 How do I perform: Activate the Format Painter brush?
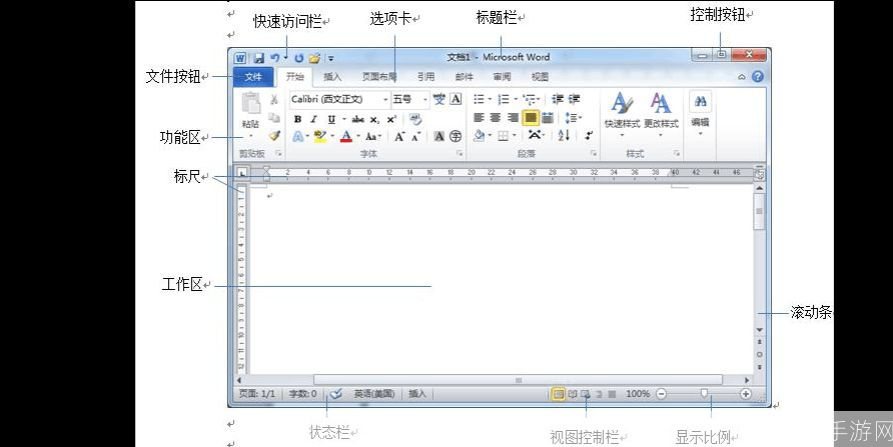click(275, 136)
